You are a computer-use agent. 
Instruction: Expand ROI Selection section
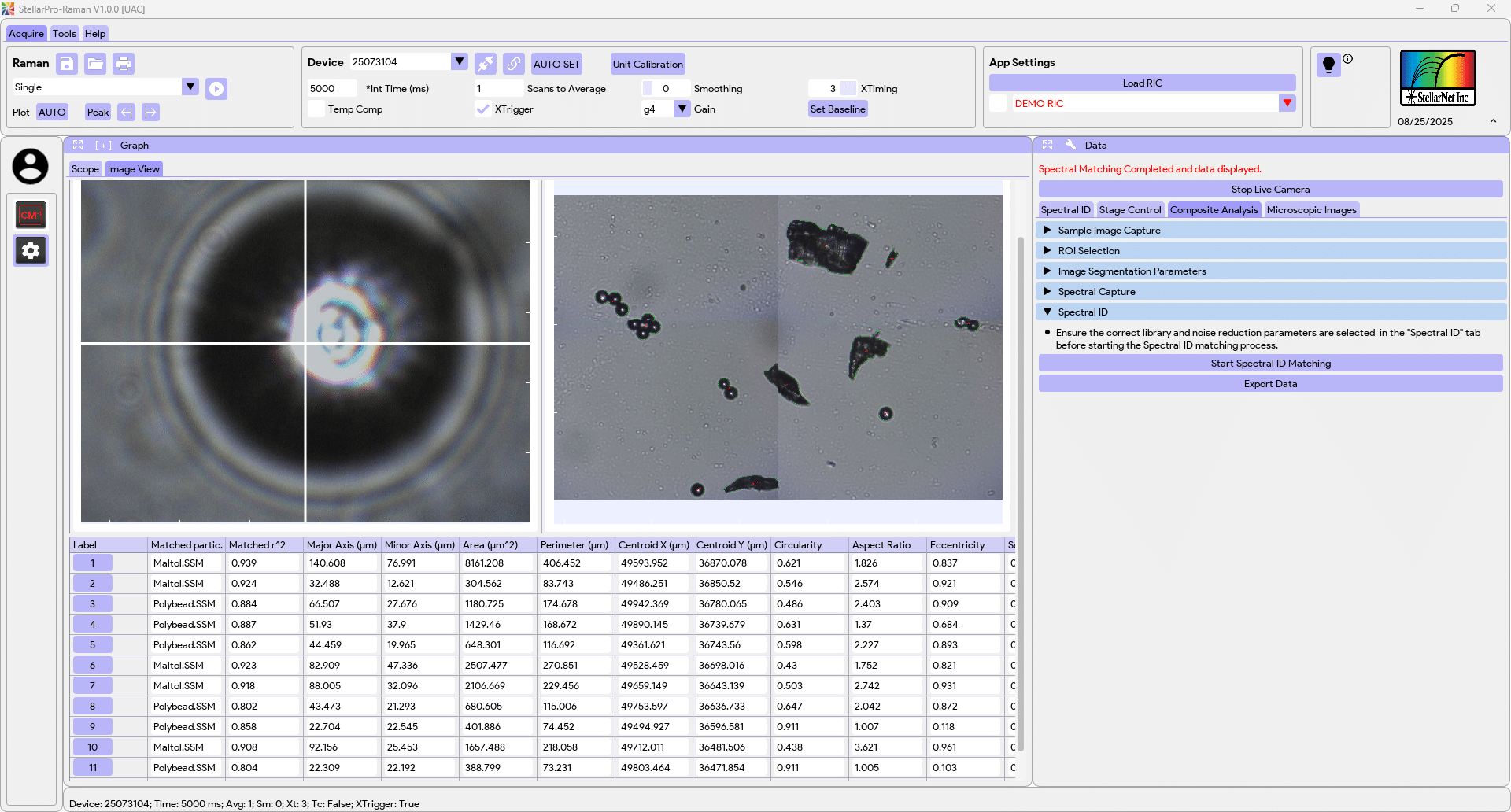point(1271,251)
